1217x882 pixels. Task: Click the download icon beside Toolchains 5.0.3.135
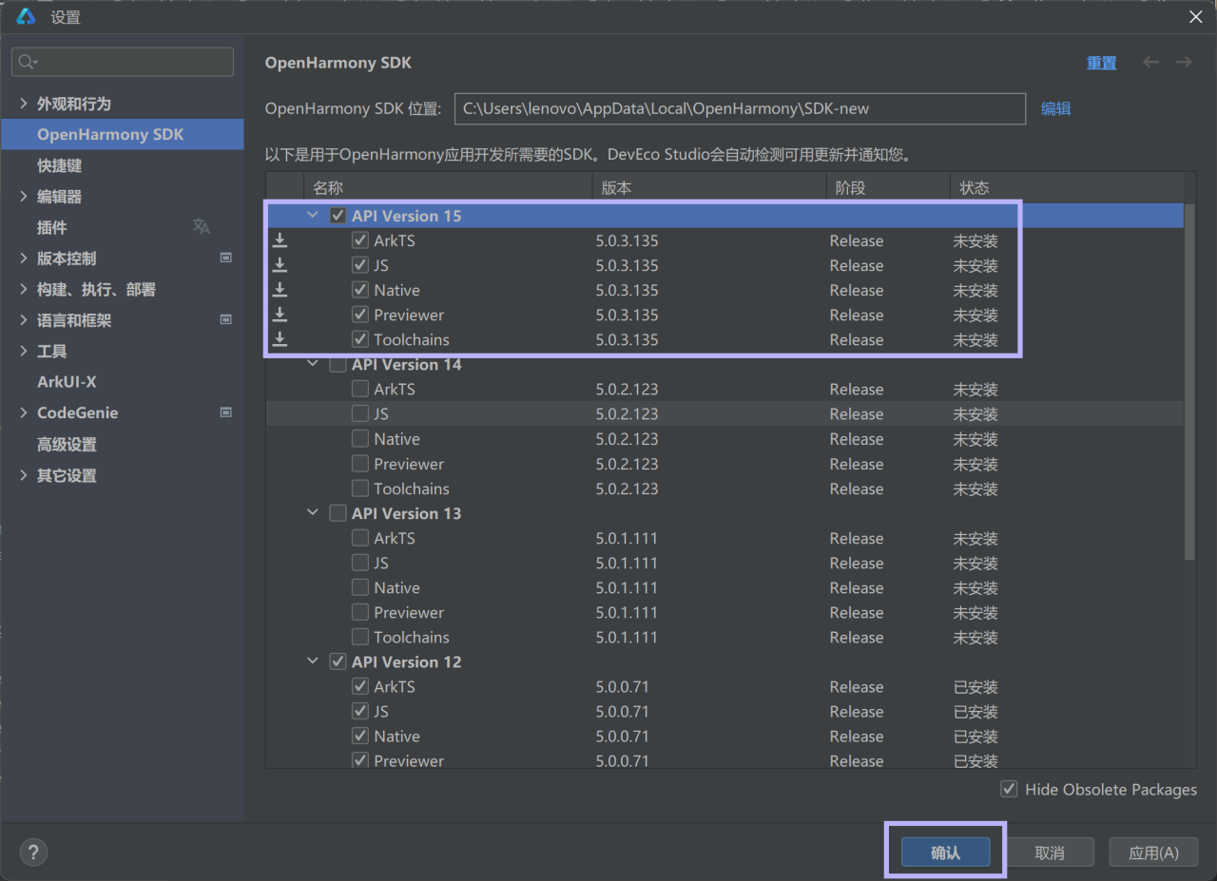pyautogui.click(x=280, y=339)
